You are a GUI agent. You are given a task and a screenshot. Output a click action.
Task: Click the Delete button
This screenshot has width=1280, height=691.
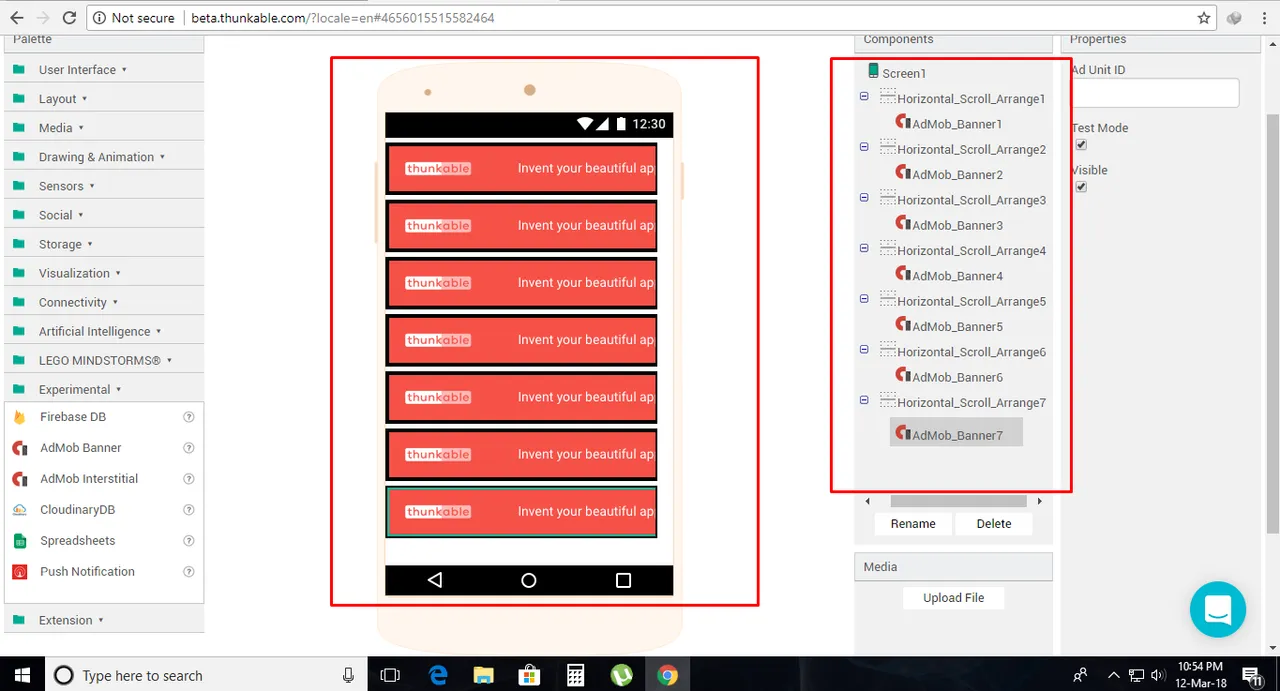click(x=994, y=524)
